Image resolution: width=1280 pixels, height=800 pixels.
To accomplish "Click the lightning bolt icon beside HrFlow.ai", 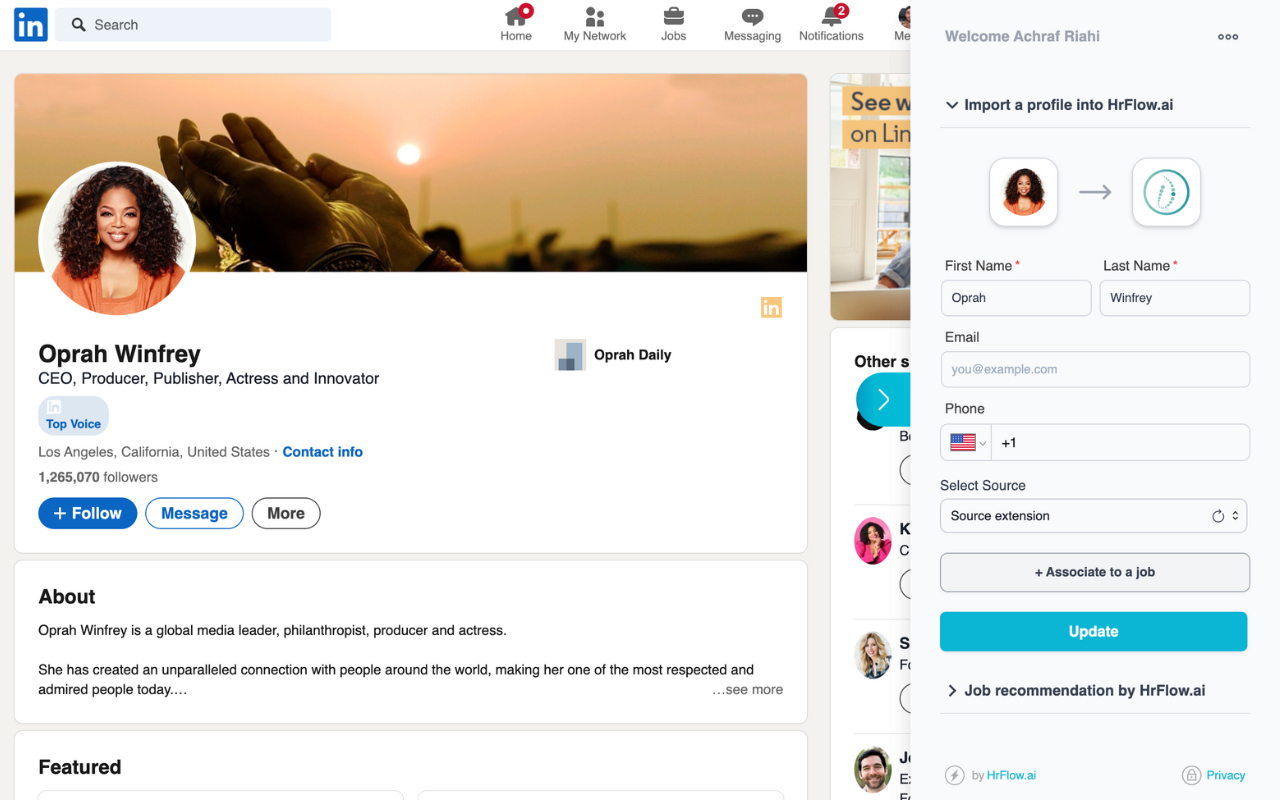I will pyautogui.click(x=955, y=775).
